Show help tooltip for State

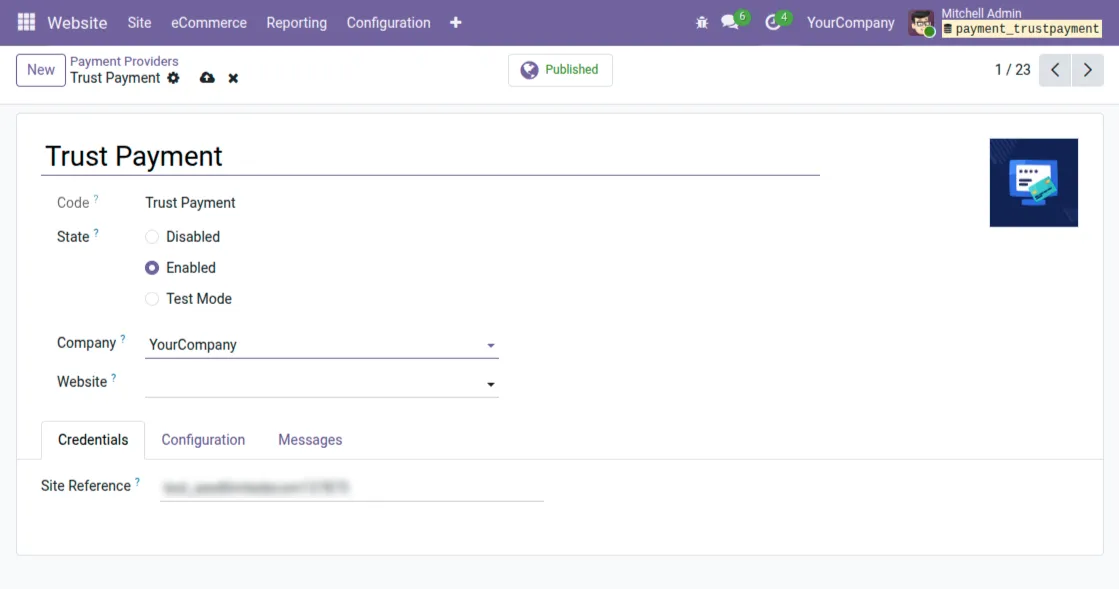(x=96, y=233)
